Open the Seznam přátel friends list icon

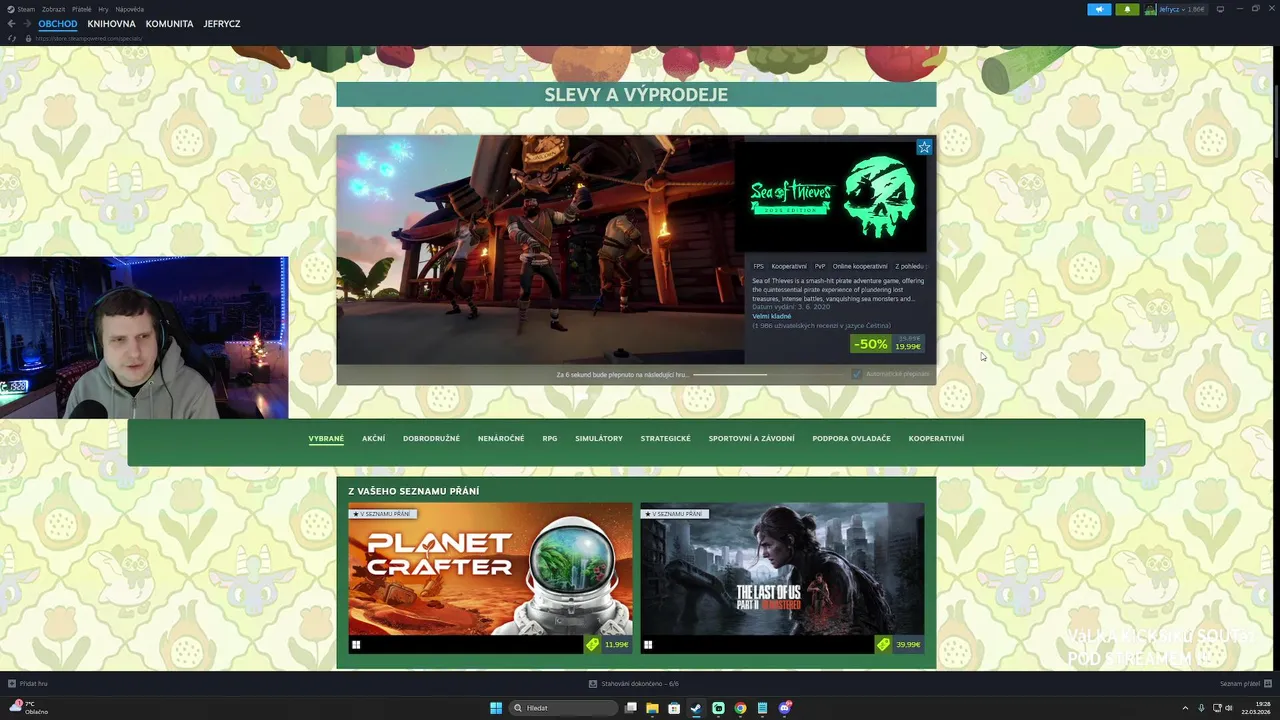1268,684
